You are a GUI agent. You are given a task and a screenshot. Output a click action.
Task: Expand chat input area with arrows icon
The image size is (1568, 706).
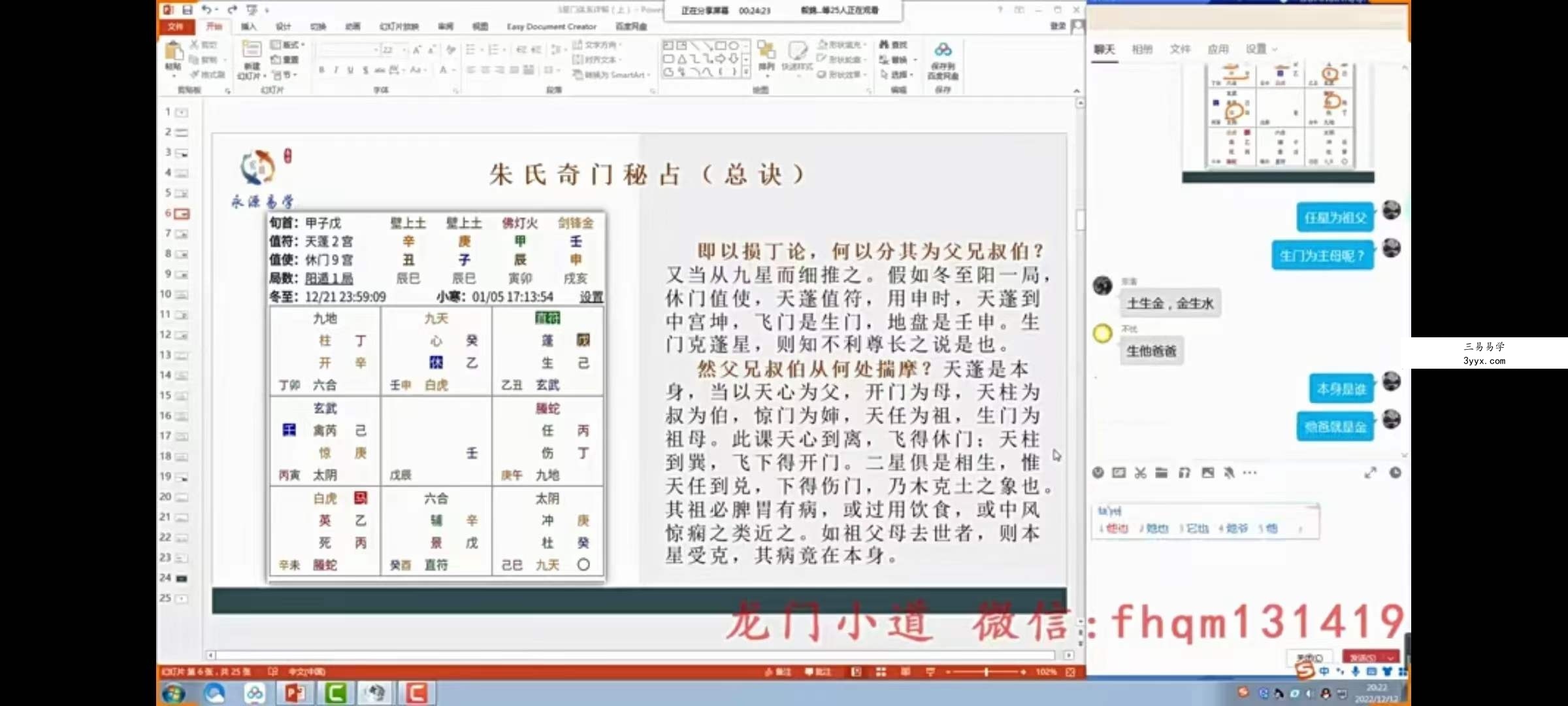1371,473
